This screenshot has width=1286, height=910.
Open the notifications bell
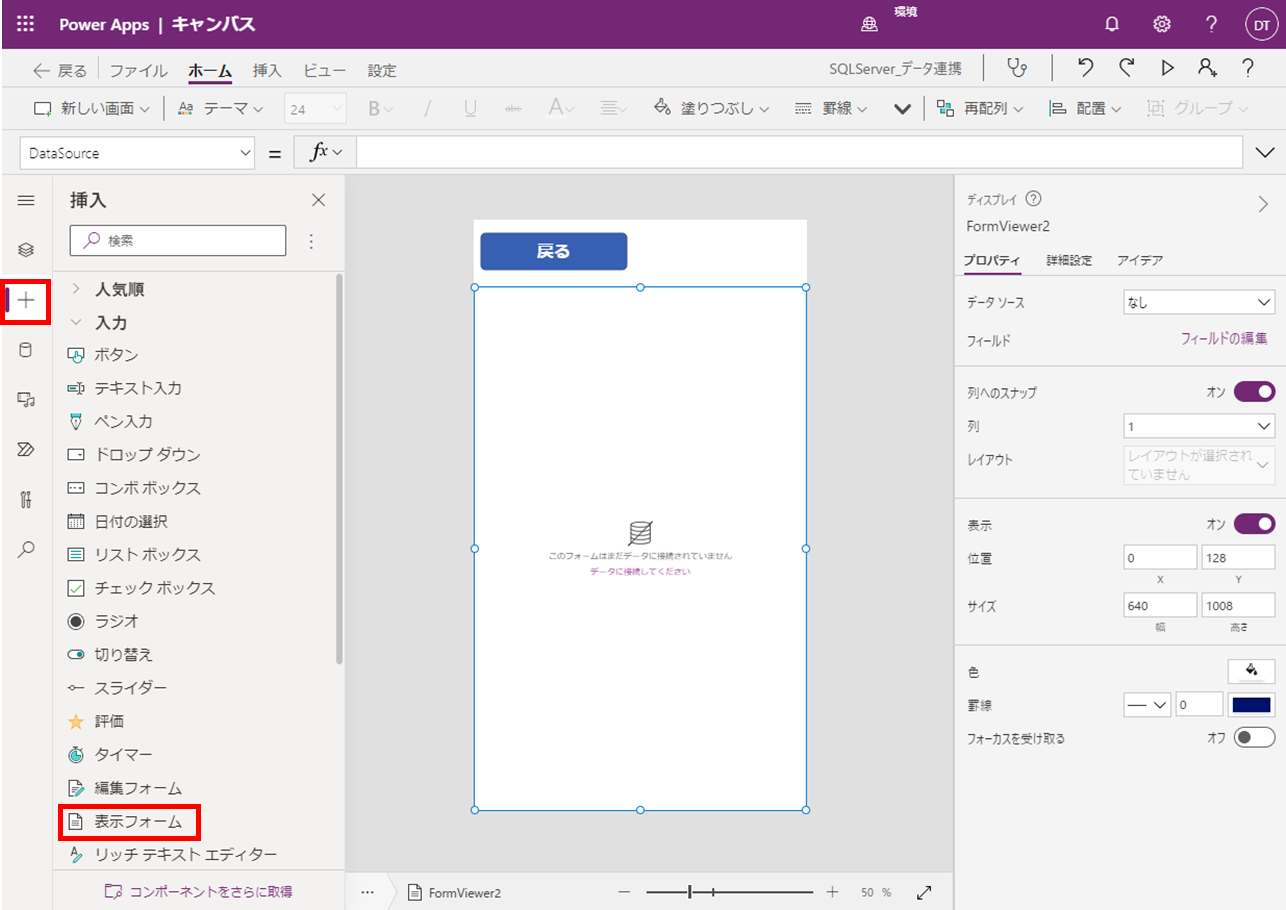[x=1112, y=24]
